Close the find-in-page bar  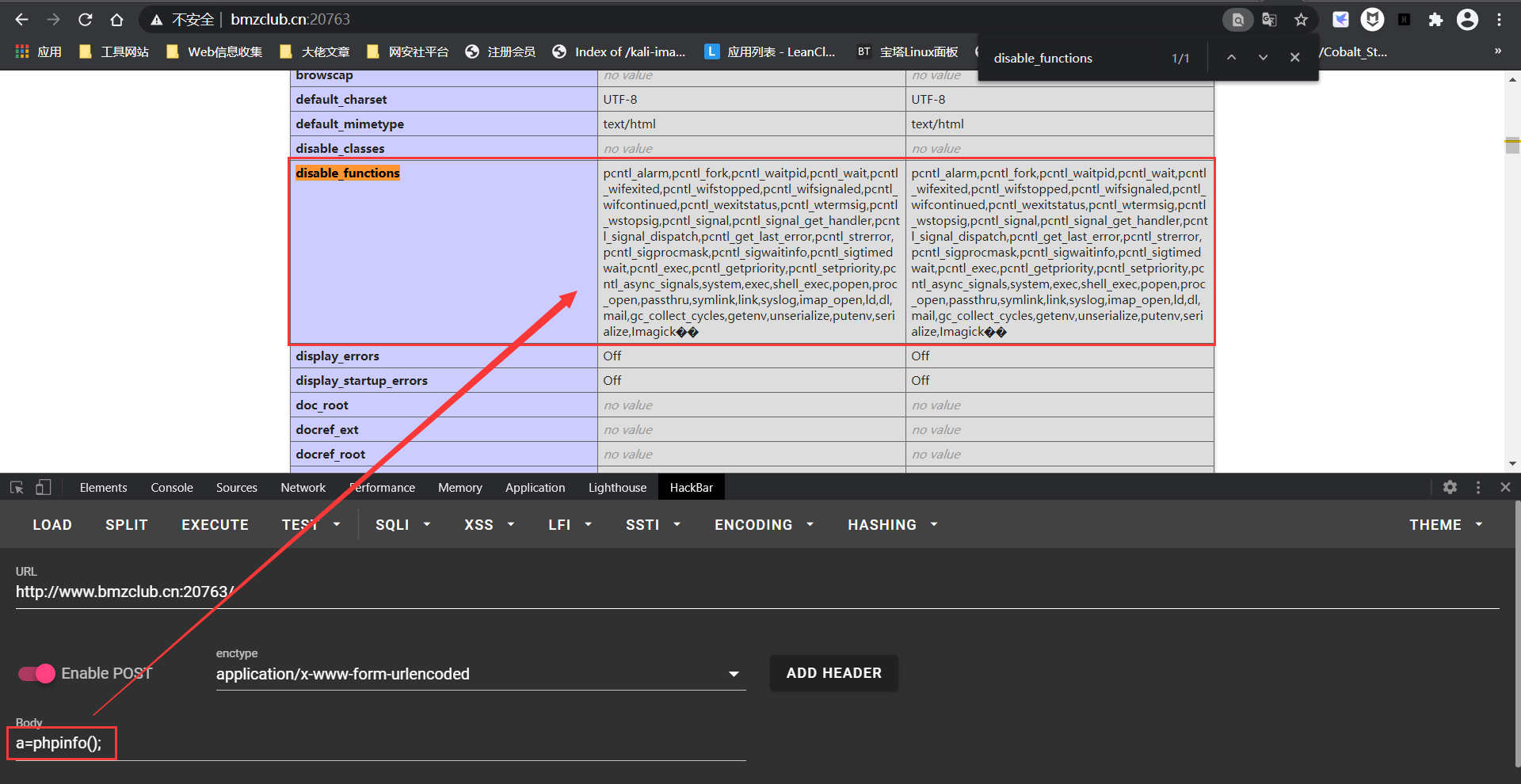click(1294, 58)
